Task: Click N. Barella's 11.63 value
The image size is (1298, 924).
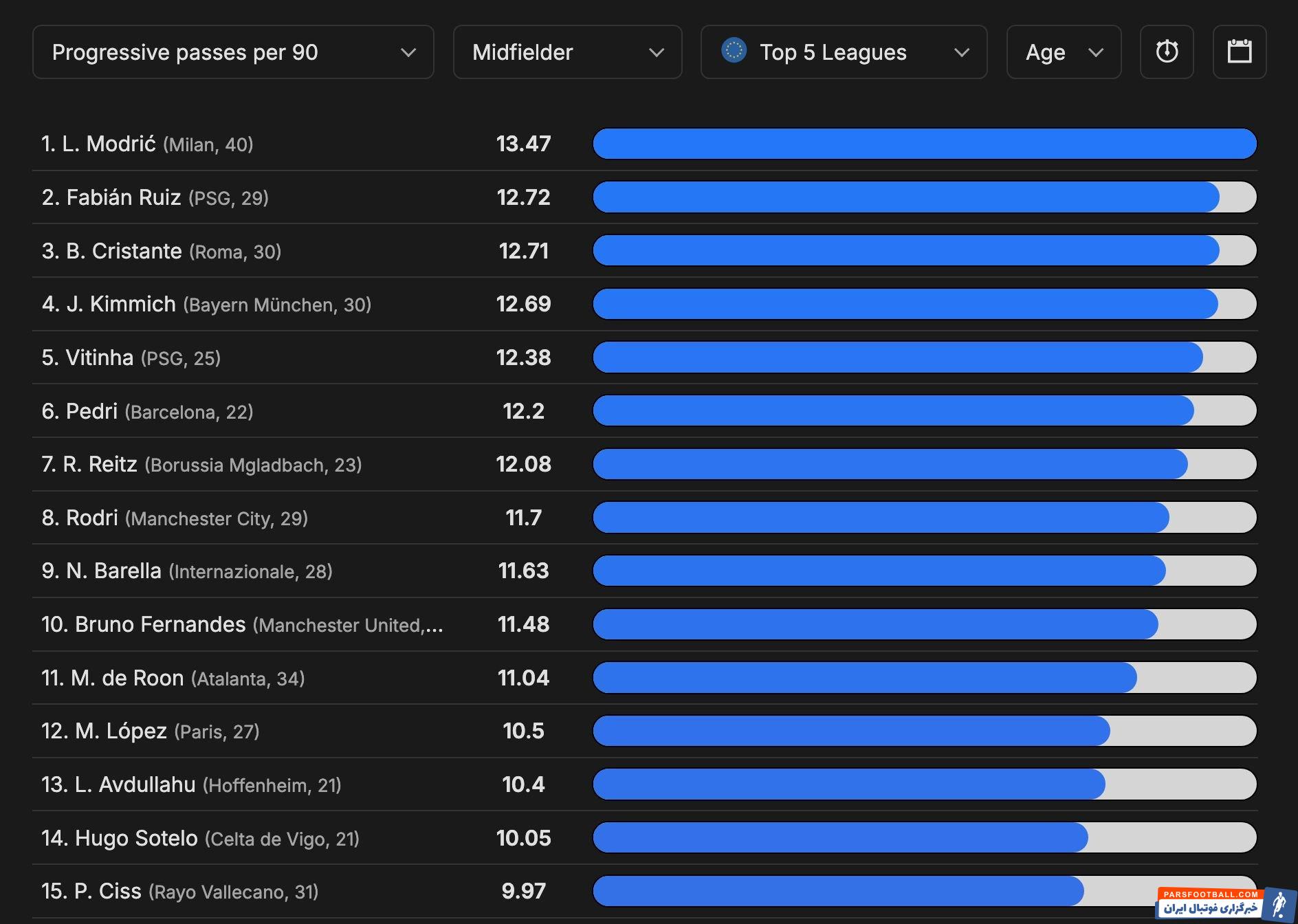Action: 523,571
